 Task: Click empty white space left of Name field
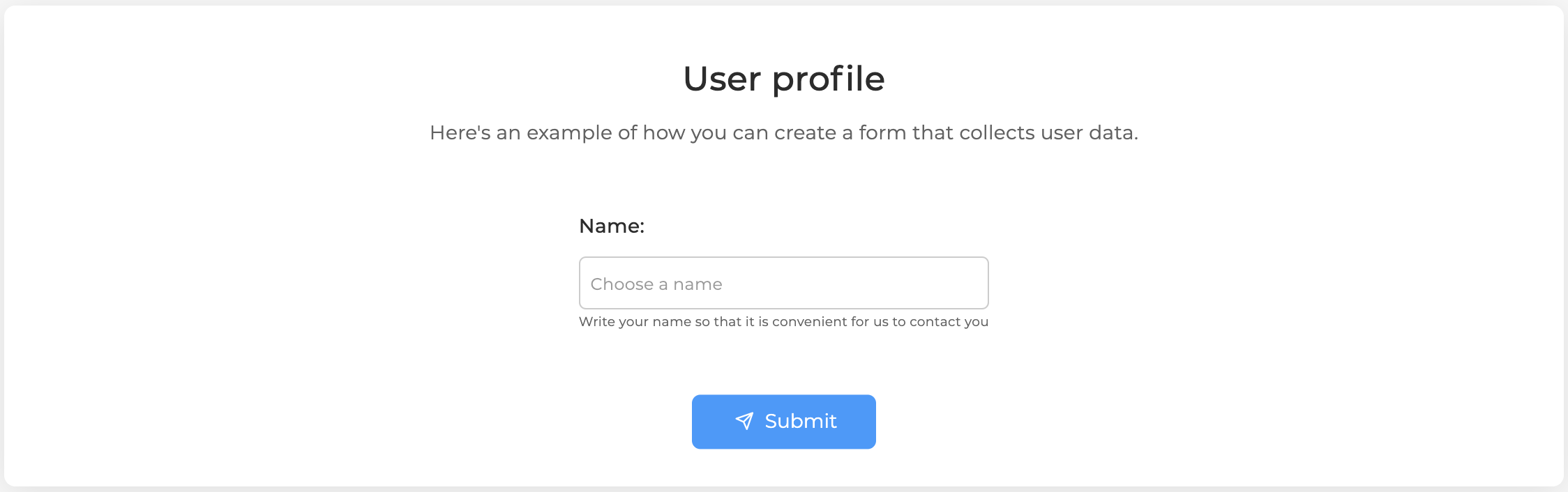click(293, 283)
